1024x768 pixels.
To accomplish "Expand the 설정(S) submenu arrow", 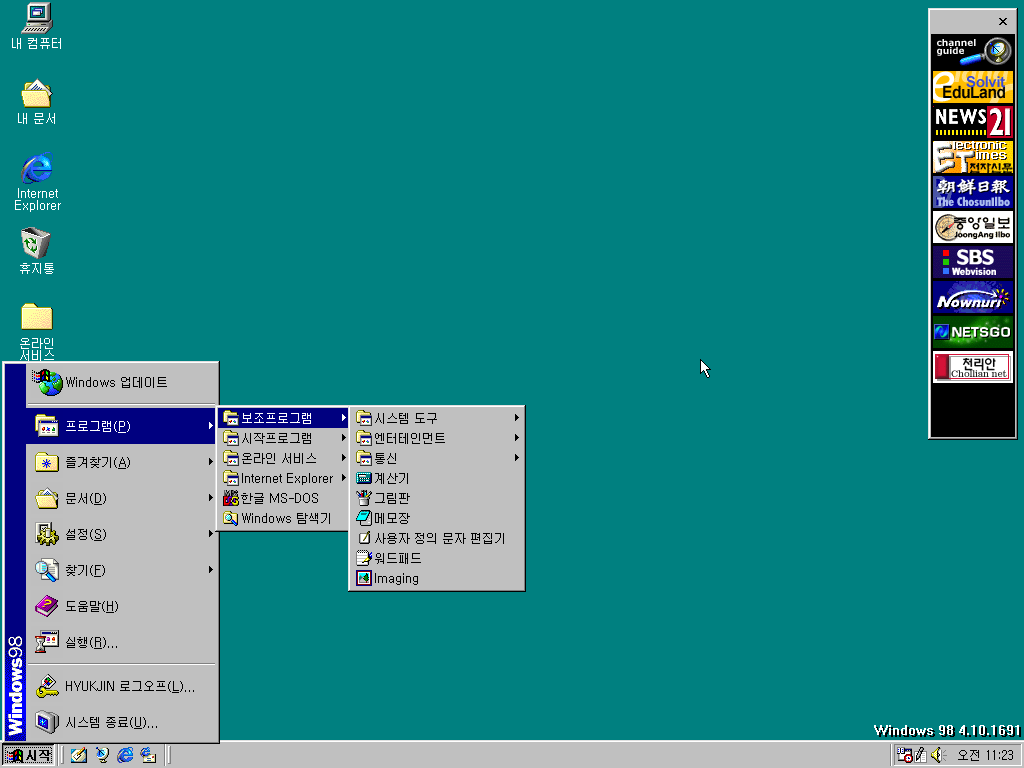I will pos(210,534).
